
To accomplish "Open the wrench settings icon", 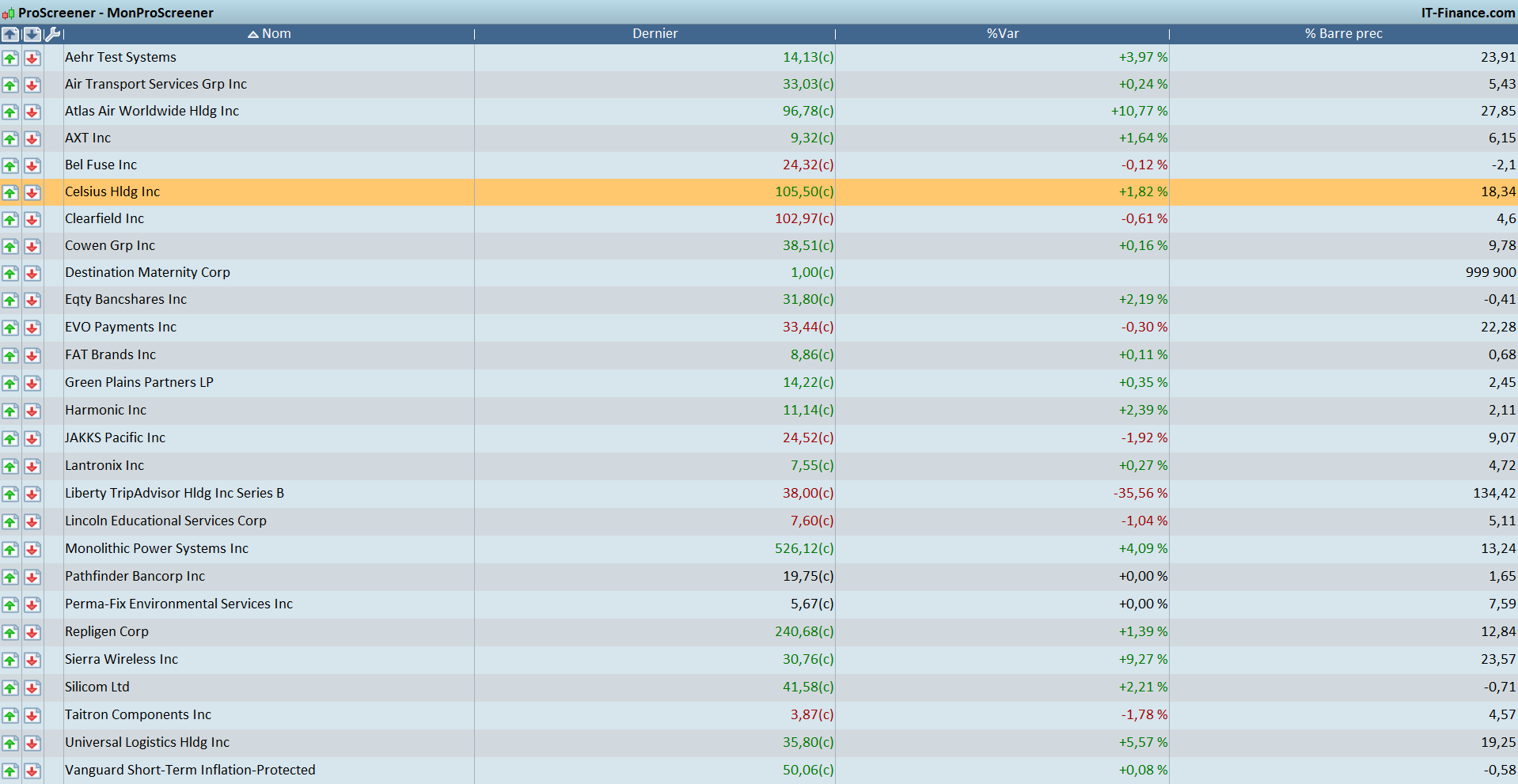I will 52,34.
